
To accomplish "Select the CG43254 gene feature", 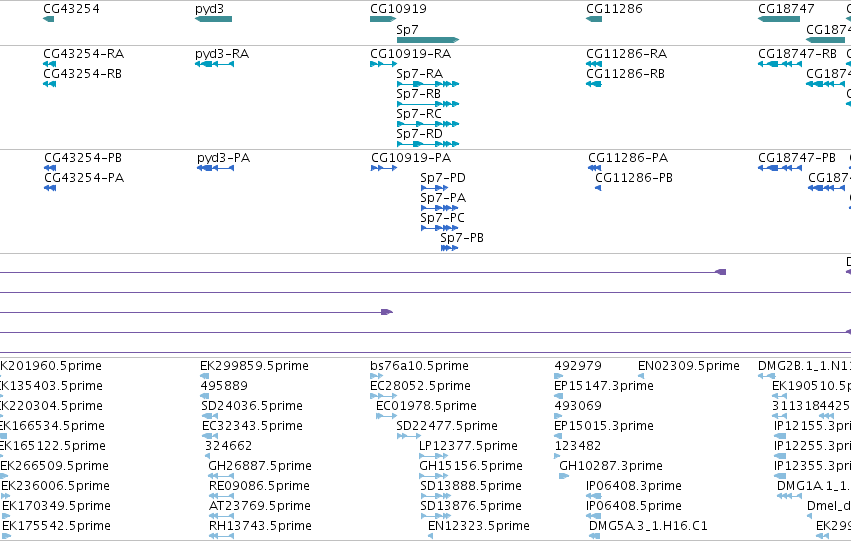I will 48,19.
